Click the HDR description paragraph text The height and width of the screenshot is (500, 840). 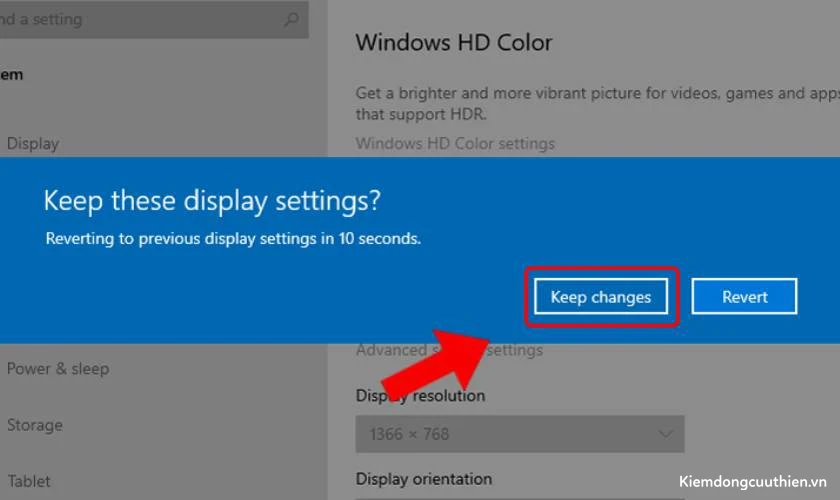[x=597, y=103]
